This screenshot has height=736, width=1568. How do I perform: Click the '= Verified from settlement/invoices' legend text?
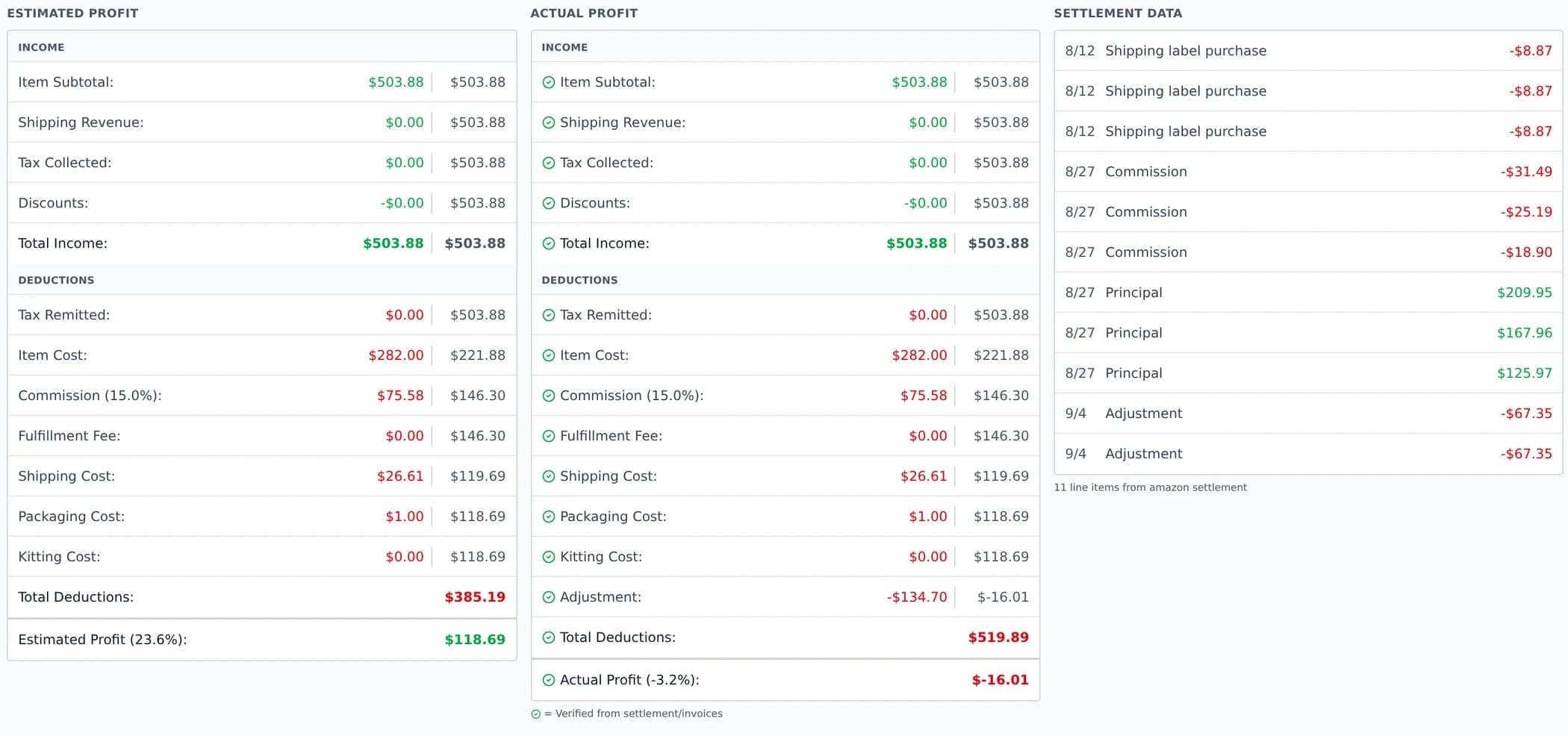click(x=633, y=714)
